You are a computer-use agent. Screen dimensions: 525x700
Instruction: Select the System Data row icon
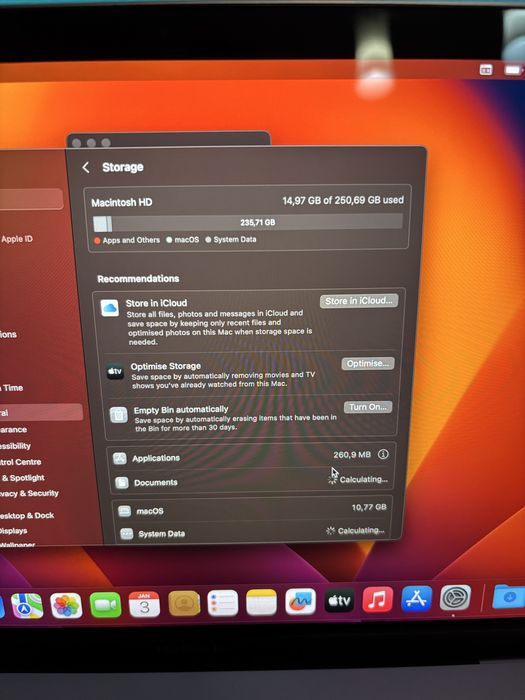pos(127,533)
